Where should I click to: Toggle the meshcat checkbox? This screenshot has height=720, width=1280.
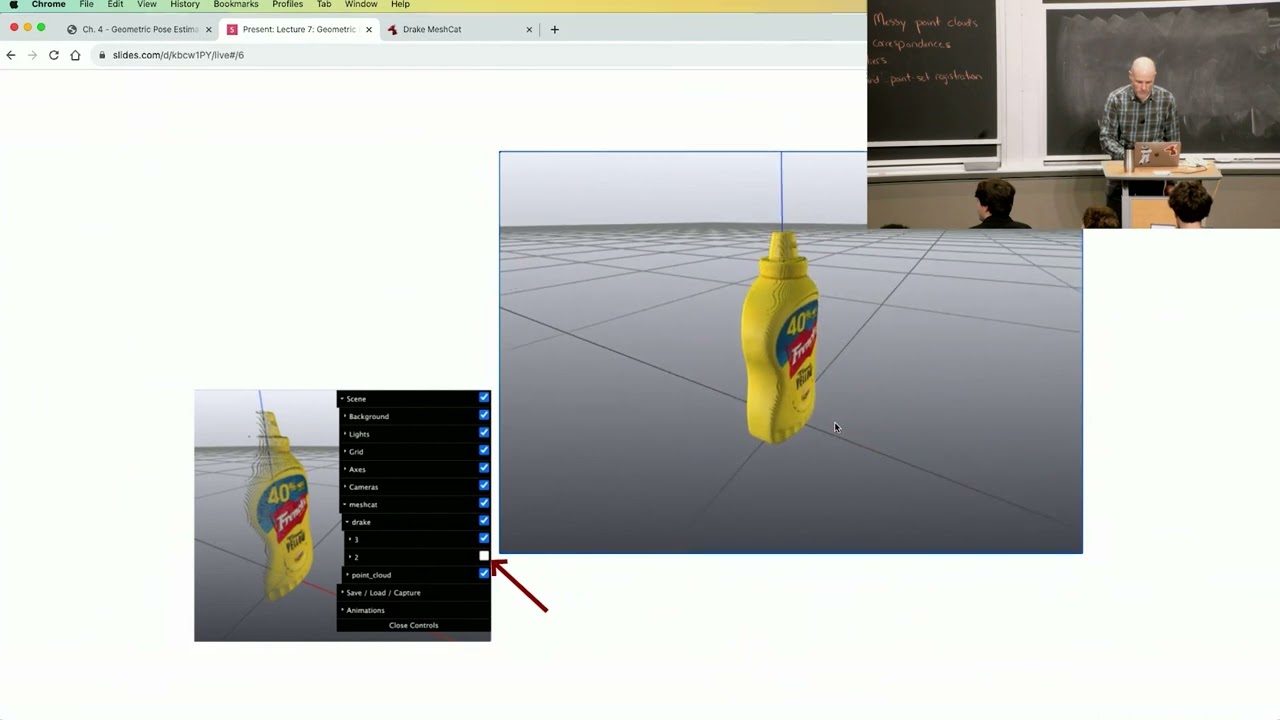point(484,503)
